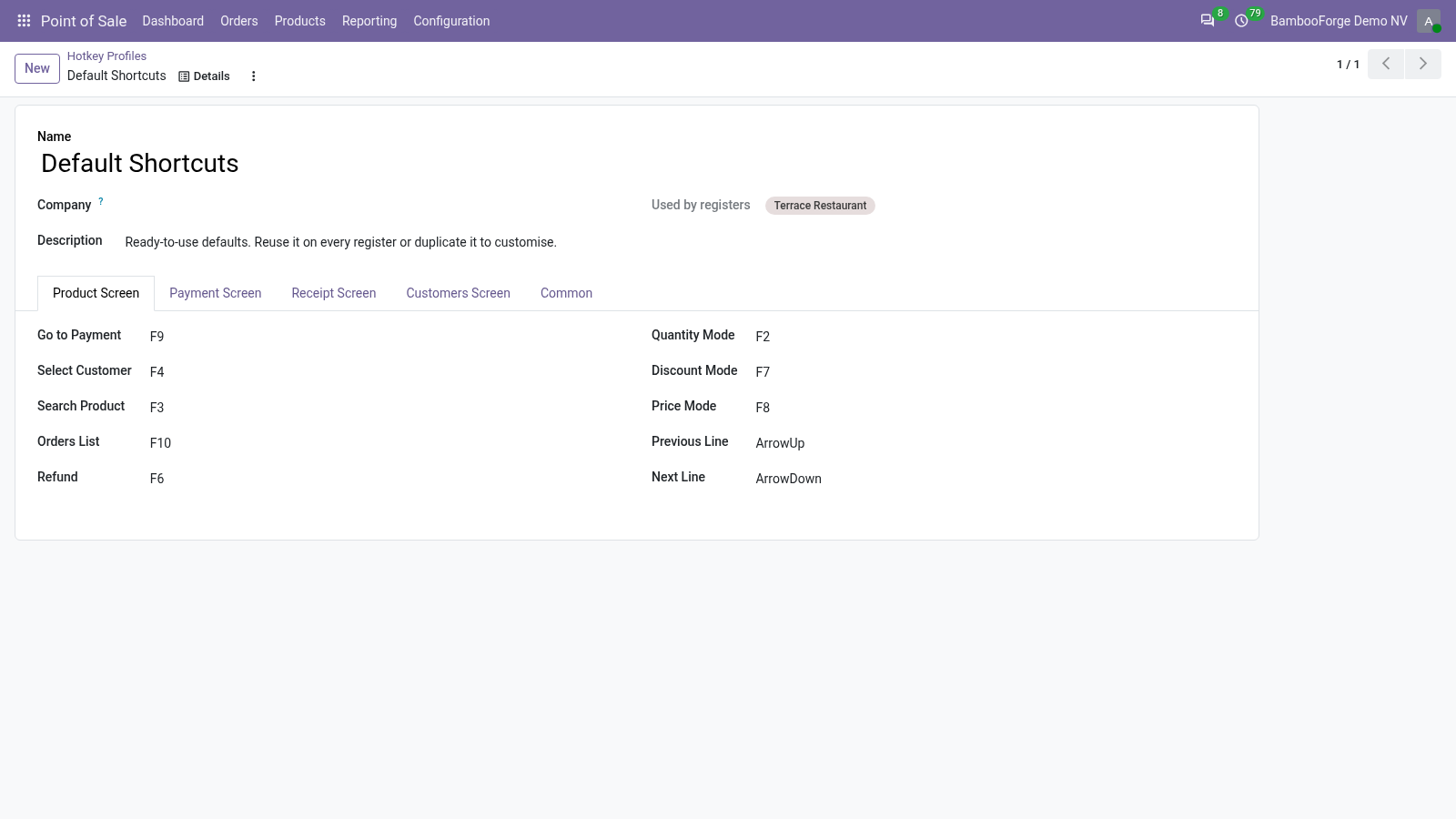Image resolution: width=1456 pixels, height=819 pixels.
Task: Open the apps grid menu icon
Action: pos(25,21)
